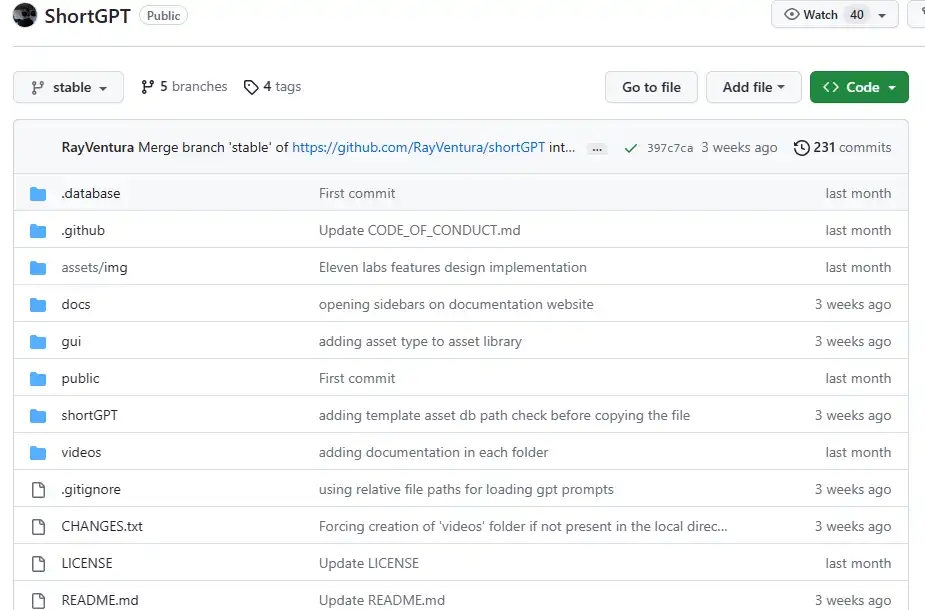Viewport: 925px width, 610px height.
Task: Click the folder icon beside docs
Action: 38,304
